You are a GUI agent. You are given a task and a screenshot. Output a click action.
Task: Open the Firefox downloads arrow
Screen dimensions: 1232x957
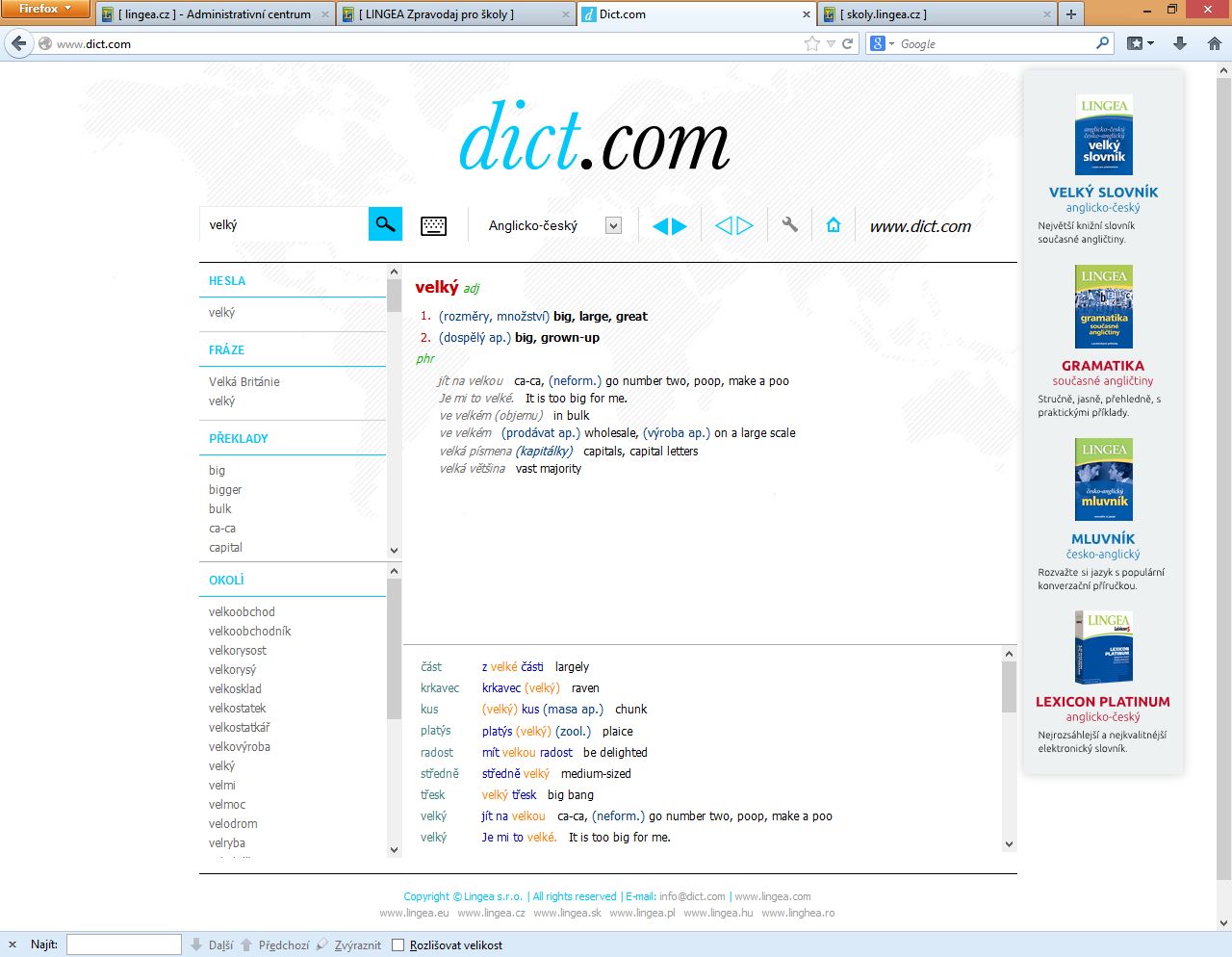click(x=1180, y=43)
